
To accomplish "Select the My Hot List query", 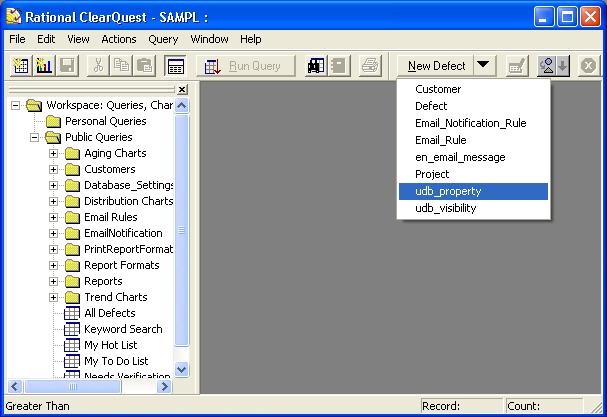I will 111,345.
